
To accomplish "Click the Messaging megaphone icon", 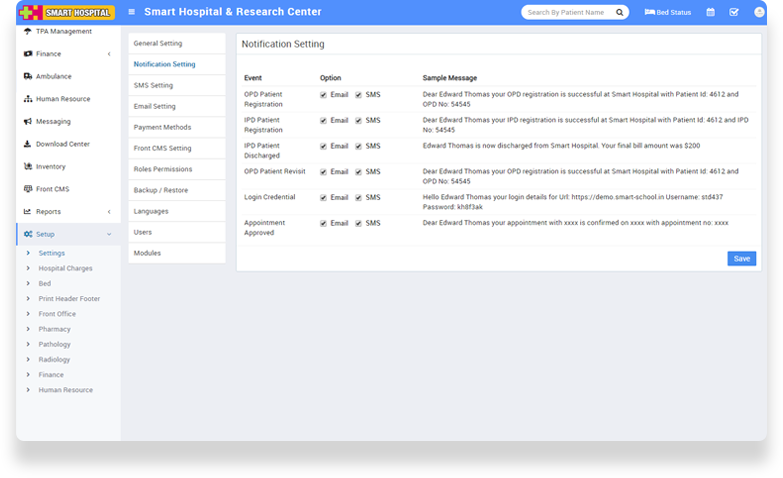I will [27, 121].
